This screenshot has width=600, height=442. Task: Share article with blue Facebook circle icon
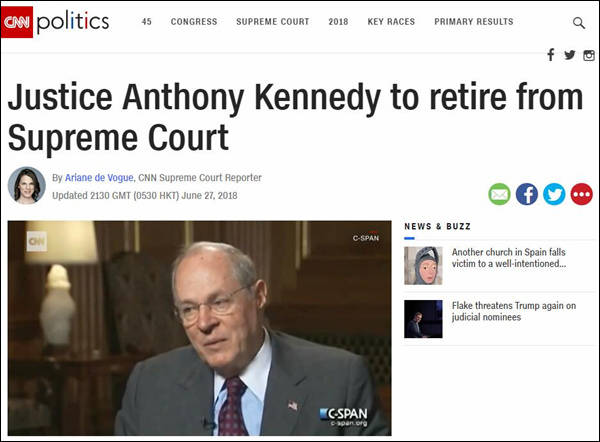(527, 194)
